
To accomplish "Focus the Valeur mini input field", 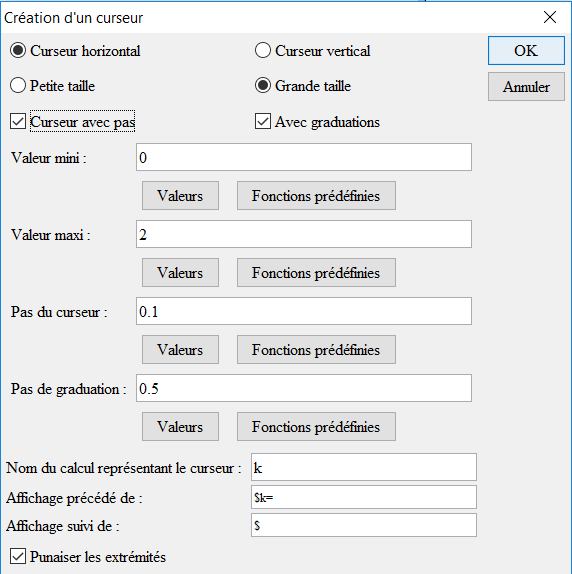I will click(304, 157).
